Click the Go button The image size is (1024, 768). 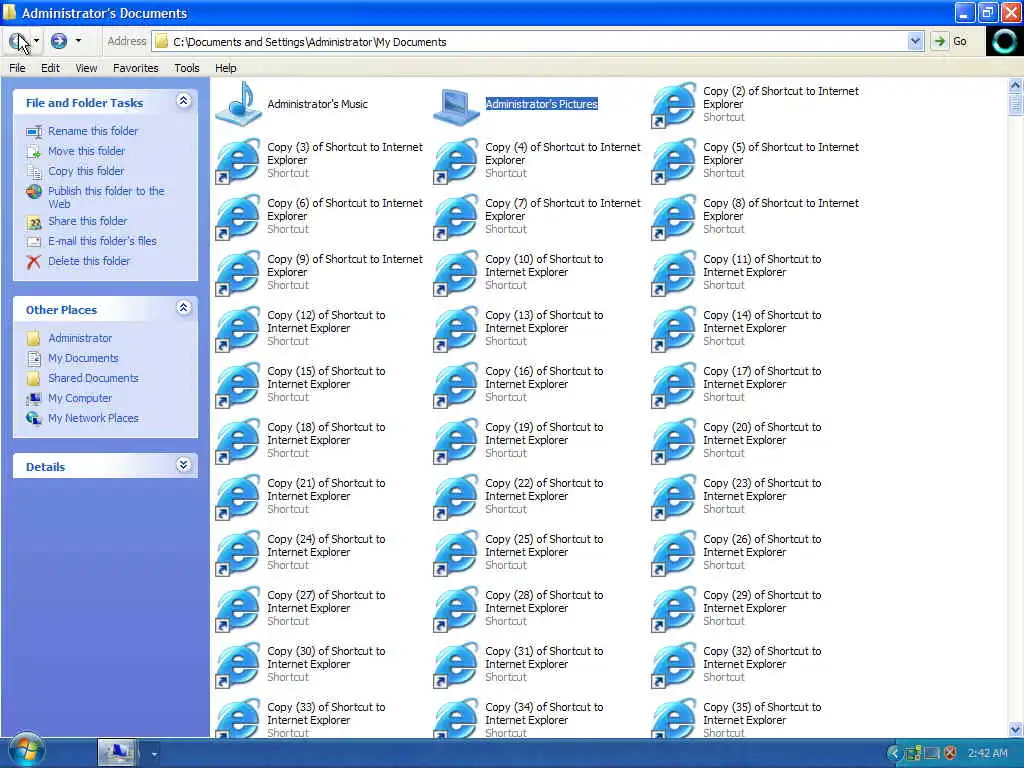(x=949, y=42)
